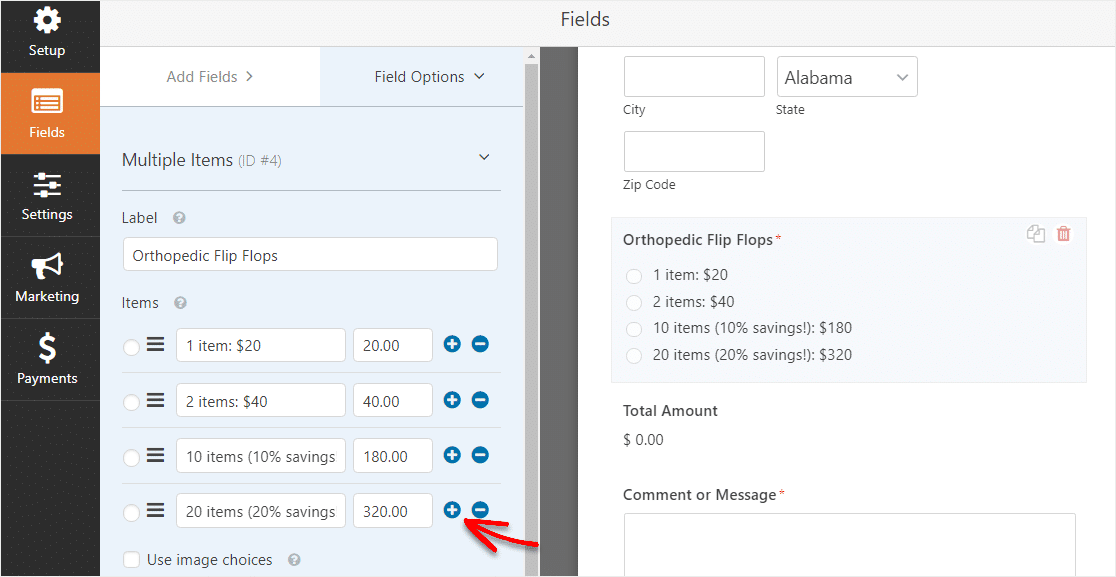Click help icon beside Label
This screenshot has height=577, width=1116.
coord(179,218)
